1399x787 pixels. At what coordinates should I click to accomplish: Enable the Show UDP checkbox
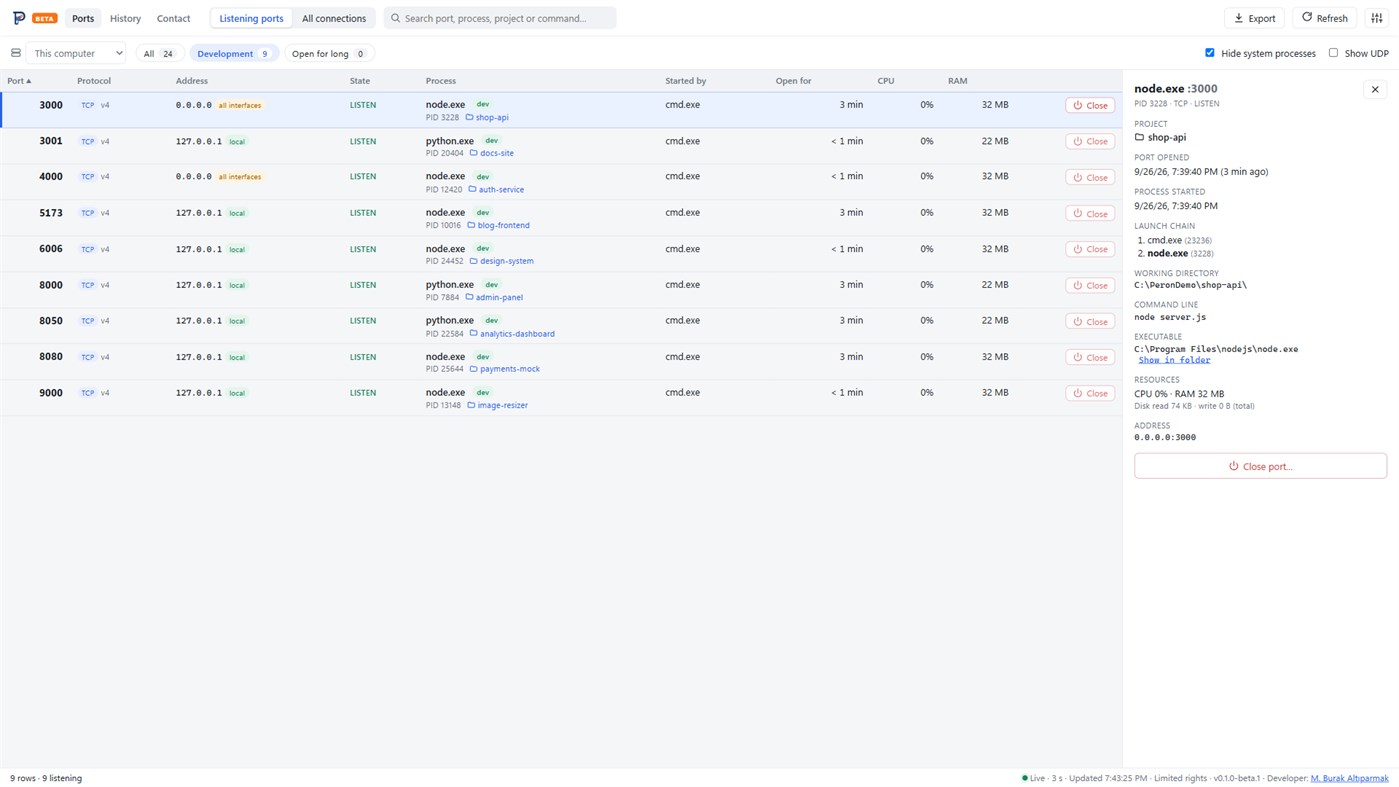coord(1333,53)
